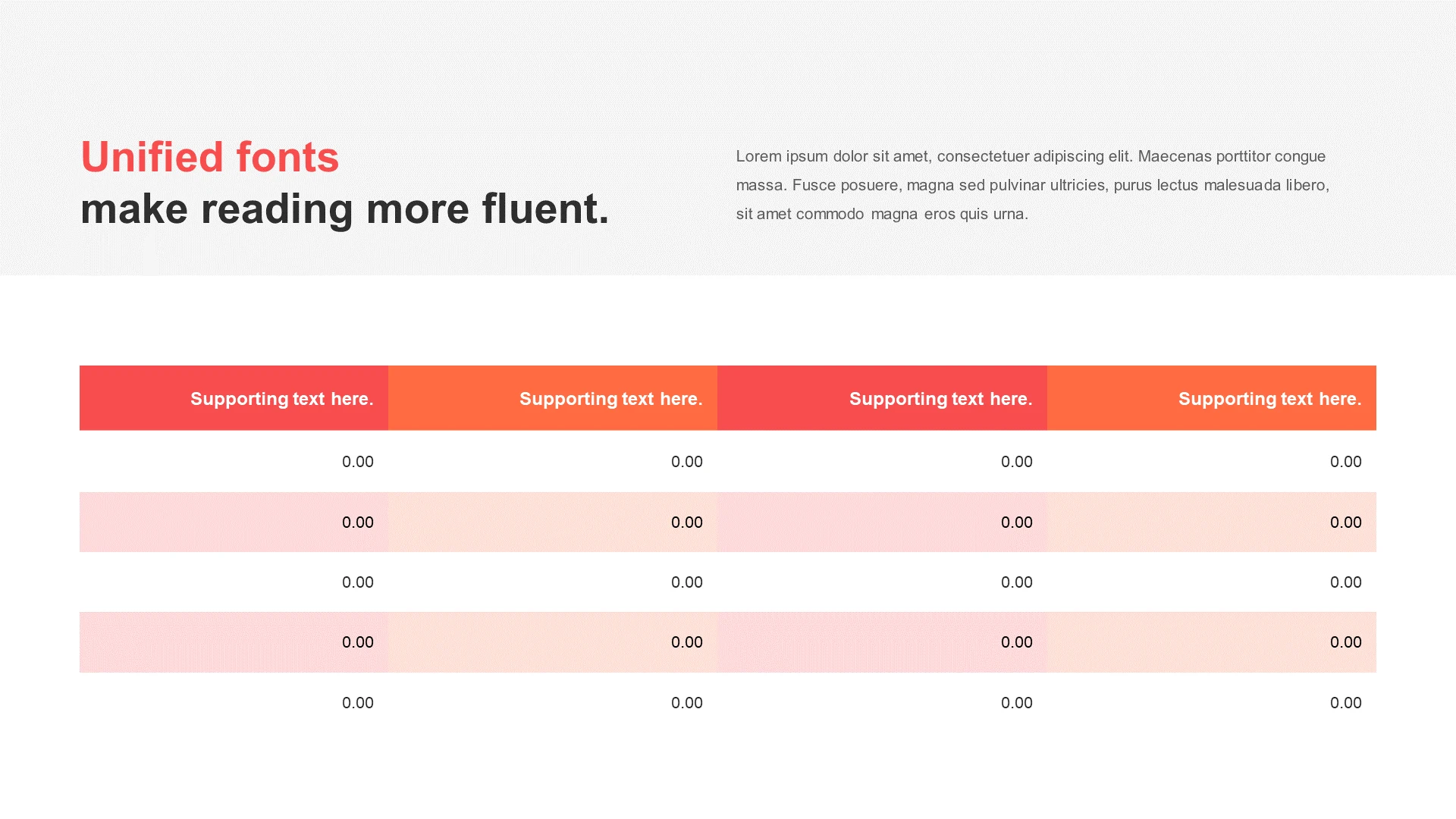1456x819 pixels.
Task: Select the 0.00 in fourth row, fourth column
Action: (1345, 642)
